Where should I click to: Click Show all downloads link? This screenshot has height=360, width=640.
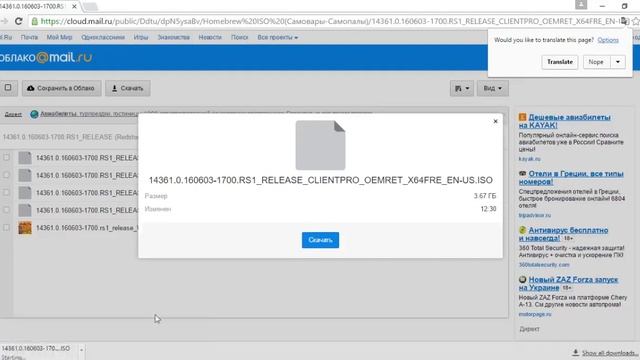[610, 353]
